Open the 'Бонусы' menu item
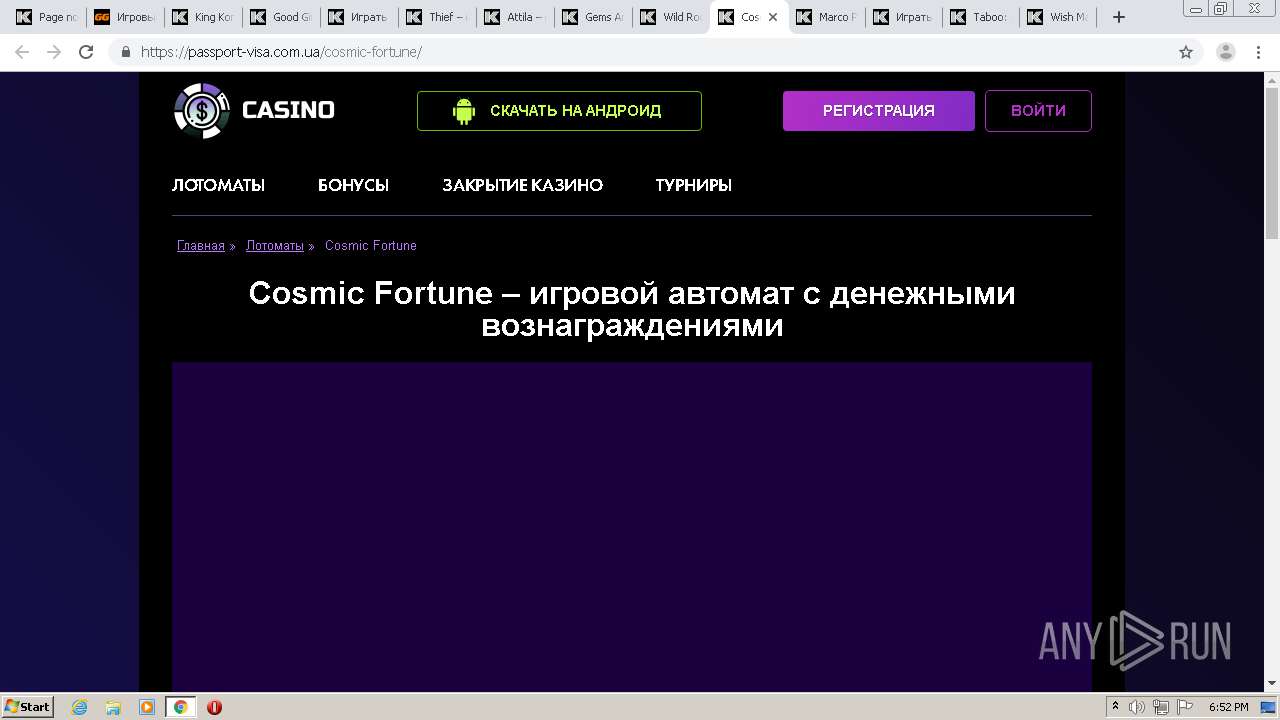Image resolution: width=1280 pixels, height=720 pixels. [x=353, y=185]
